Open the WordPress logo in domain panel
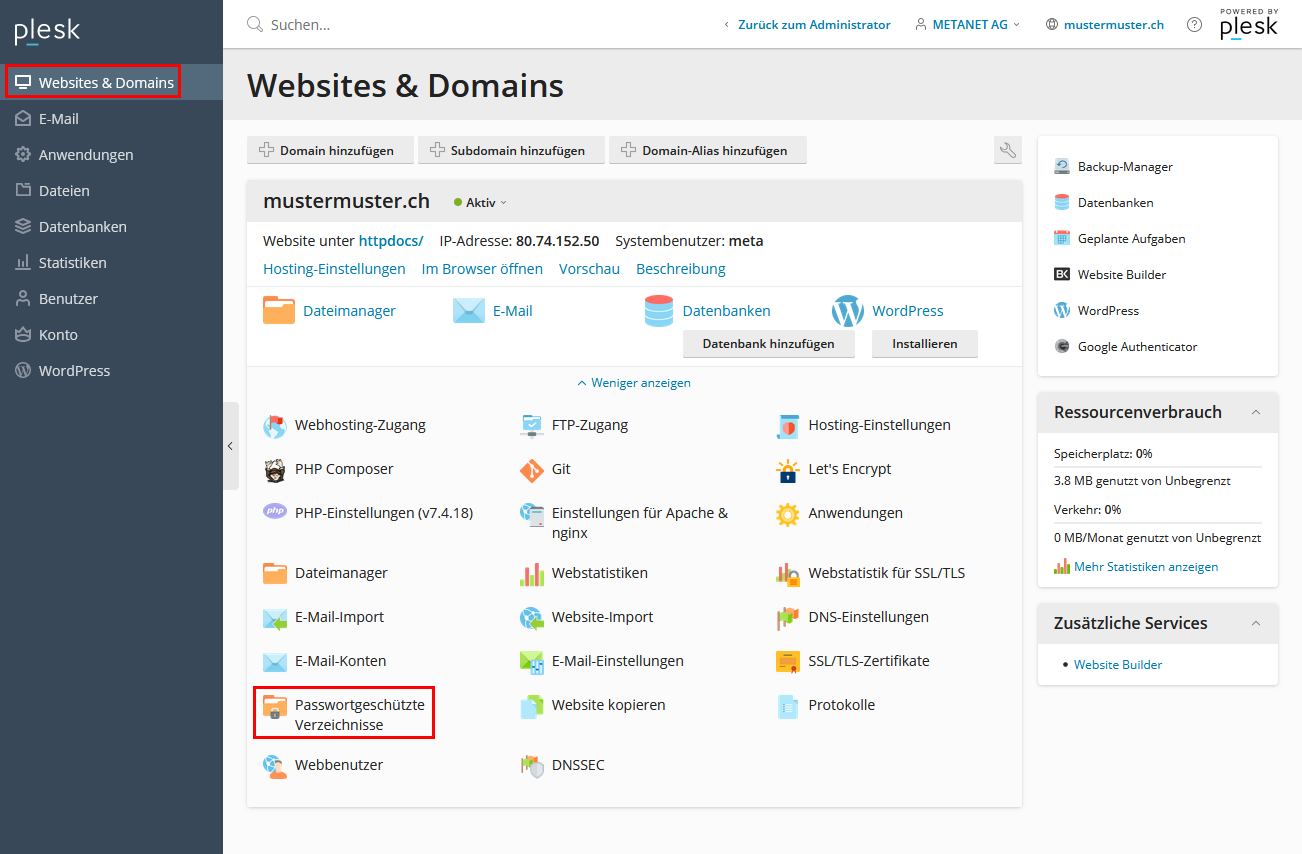This screenshot has width=1302, height=854. [847, 312]
